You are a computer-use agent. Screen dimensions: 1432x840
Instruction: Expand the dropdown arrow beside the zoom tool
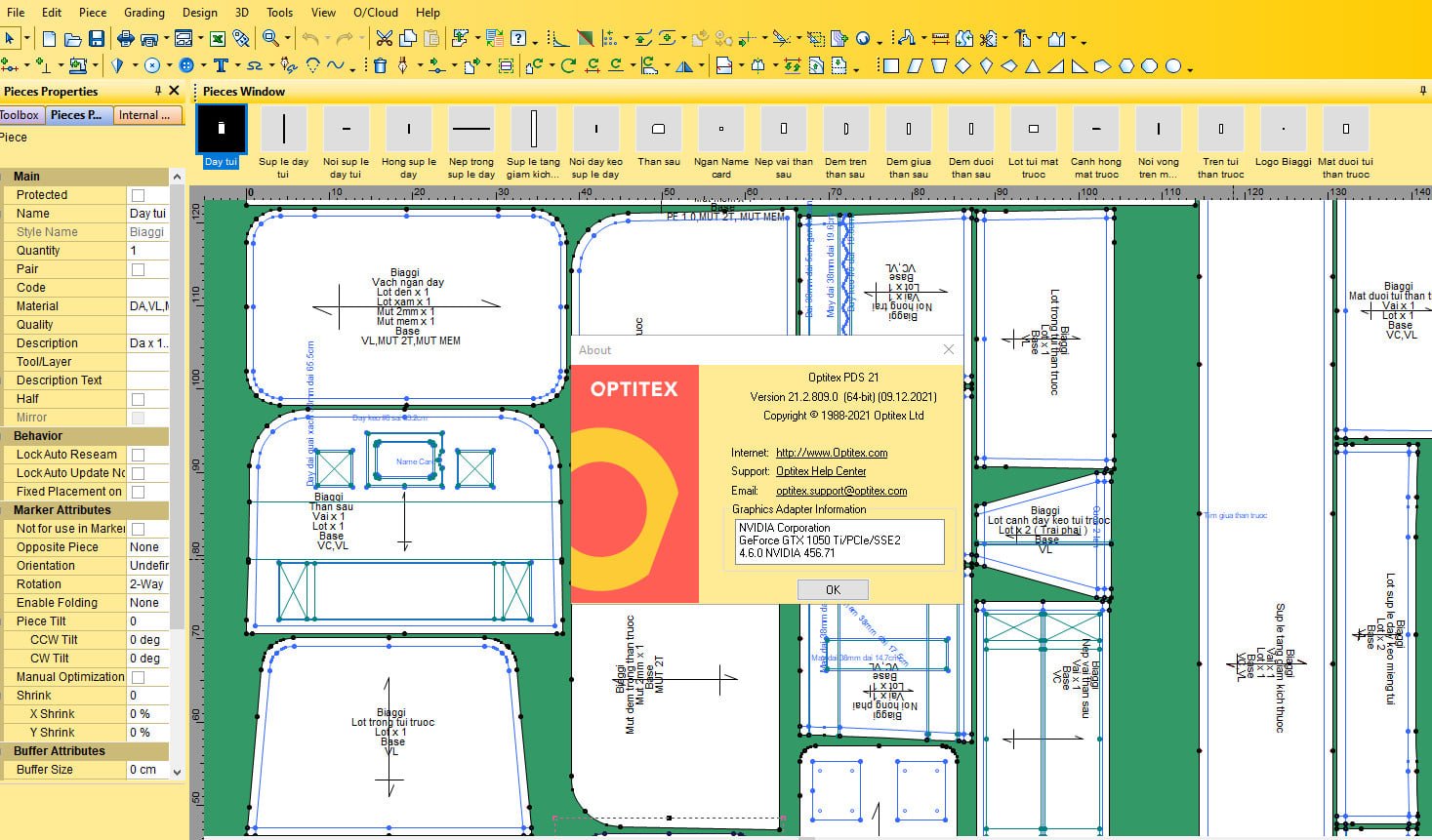(289, 40)
